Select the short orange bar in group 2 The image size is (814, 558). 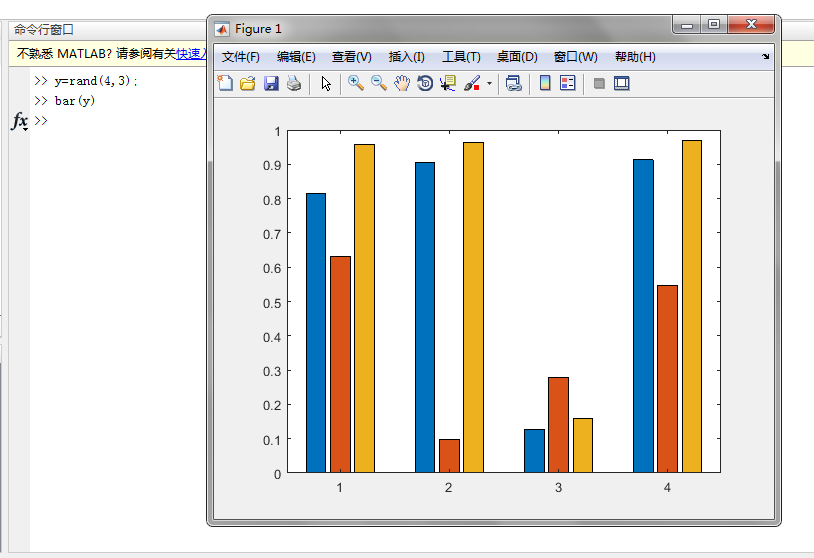pos(449,456)
